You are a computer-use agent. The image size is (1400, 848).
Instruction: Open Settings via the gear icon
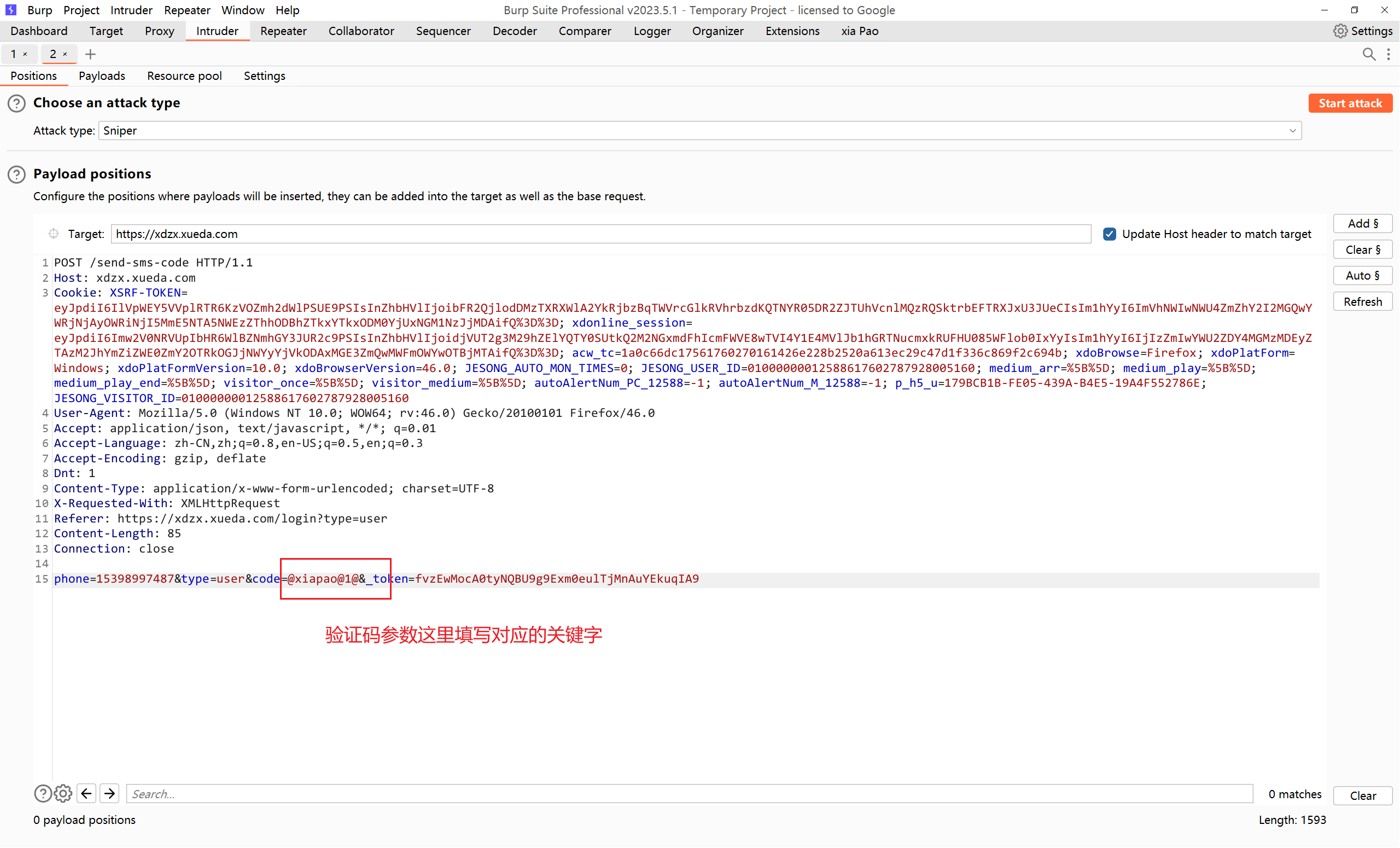pos(1340,31)
